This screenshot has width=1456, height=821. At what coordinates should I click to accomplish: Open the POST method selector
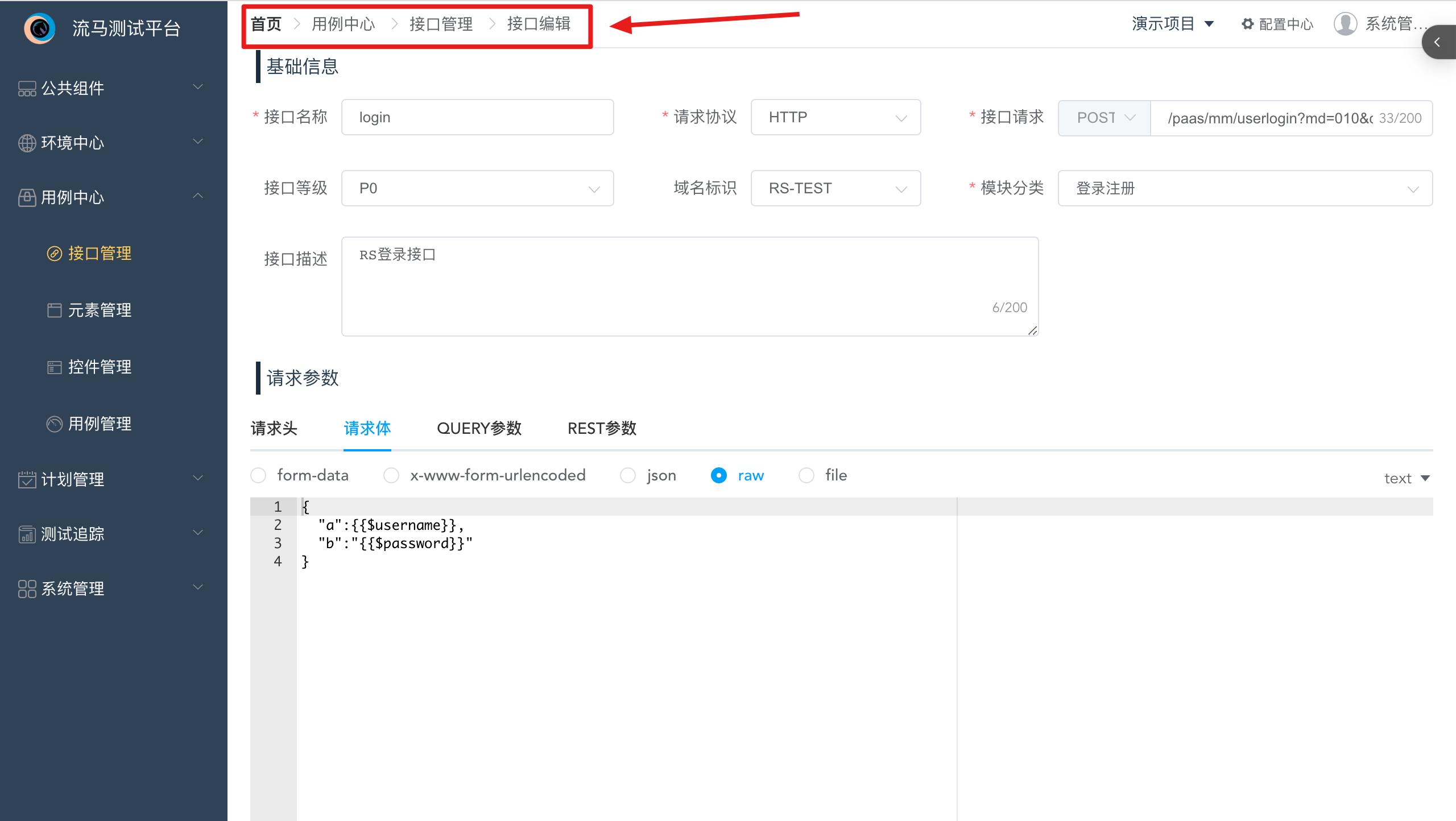(x=1103, y=118)
